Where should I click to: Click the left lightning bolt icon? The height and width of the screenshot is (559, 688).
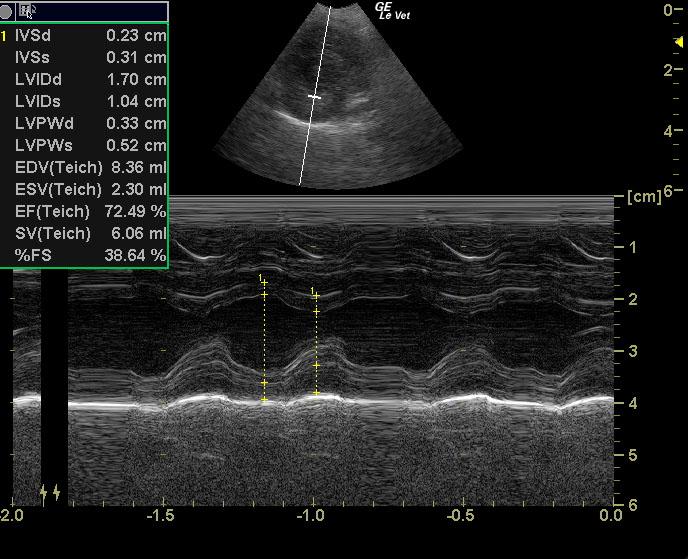[43, 492]
